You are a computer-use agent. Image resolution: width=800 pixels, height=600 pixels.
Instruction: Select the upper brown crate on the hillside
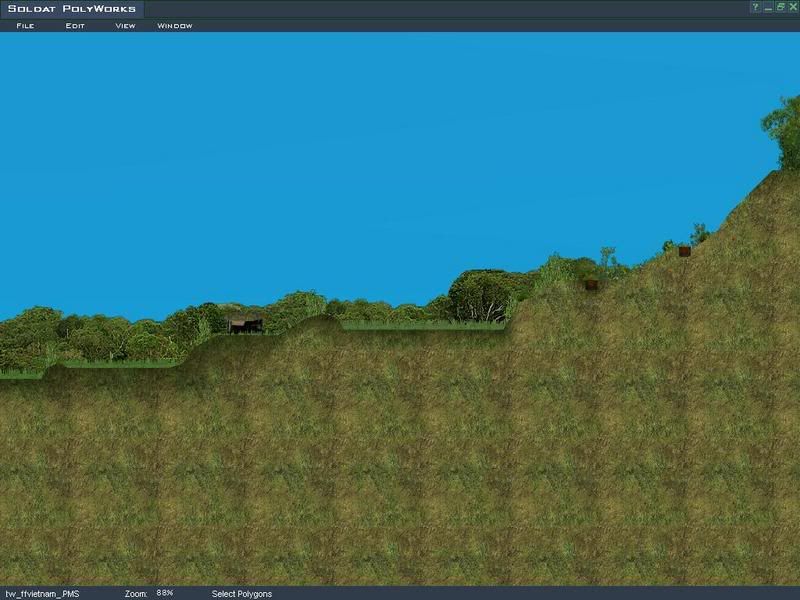685,251
